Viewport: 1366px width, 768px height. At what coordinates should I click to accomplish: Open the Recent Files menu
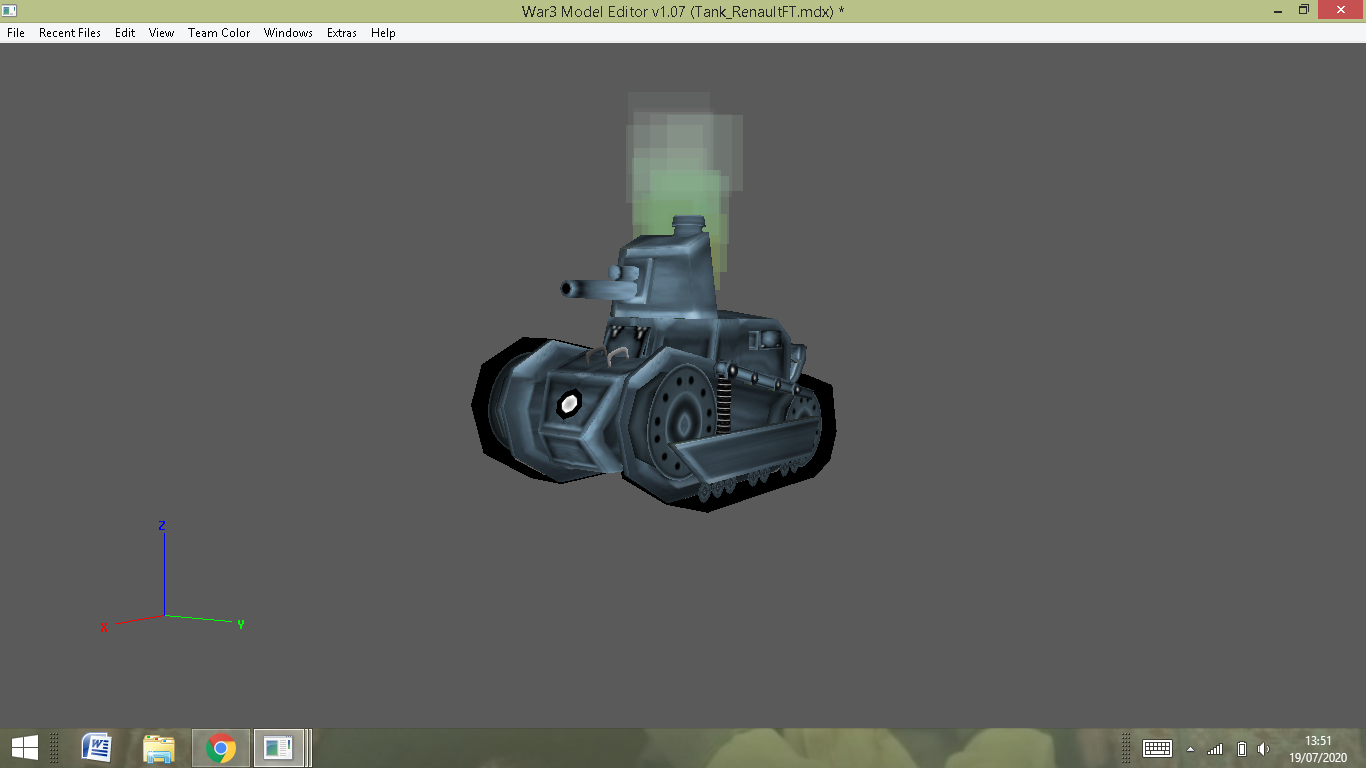click(x=70, y=33)
